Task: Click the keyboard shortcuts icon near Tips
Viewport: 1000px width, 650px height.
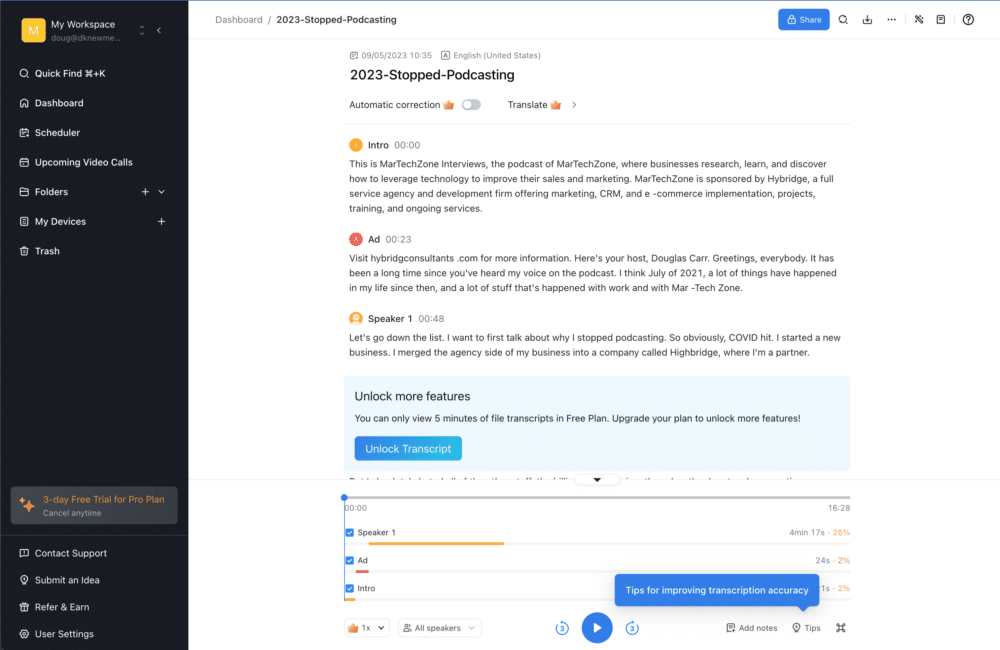Action: click(840, 628)
